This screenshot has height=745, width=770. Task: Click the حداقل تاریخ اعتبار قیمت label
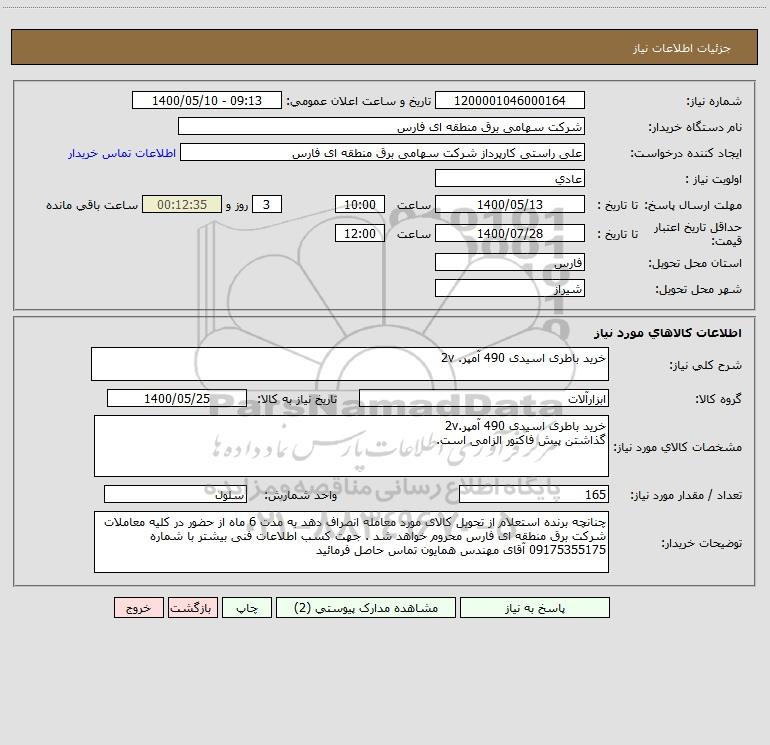point(698,234)
